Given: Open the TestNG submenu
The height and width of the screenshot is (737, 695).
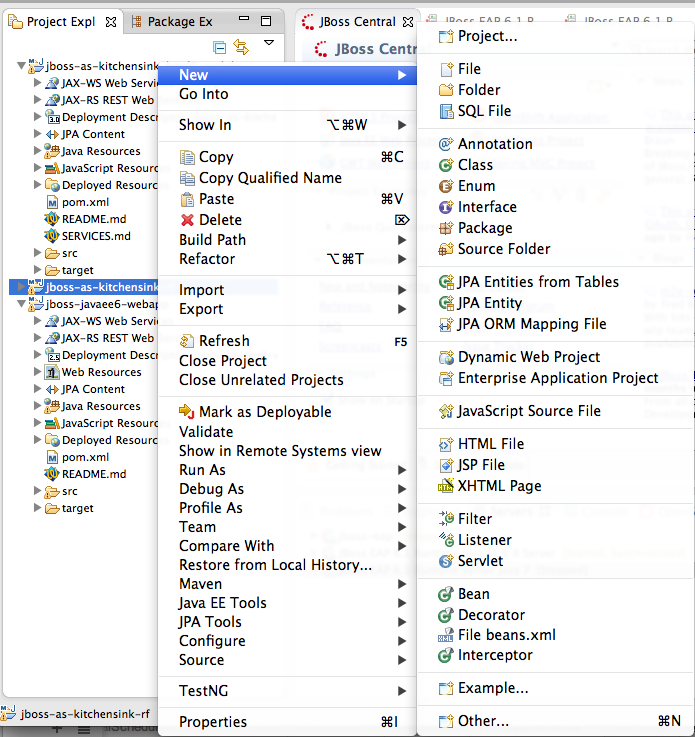Looking at the screenshot, I should pos(288,691).
